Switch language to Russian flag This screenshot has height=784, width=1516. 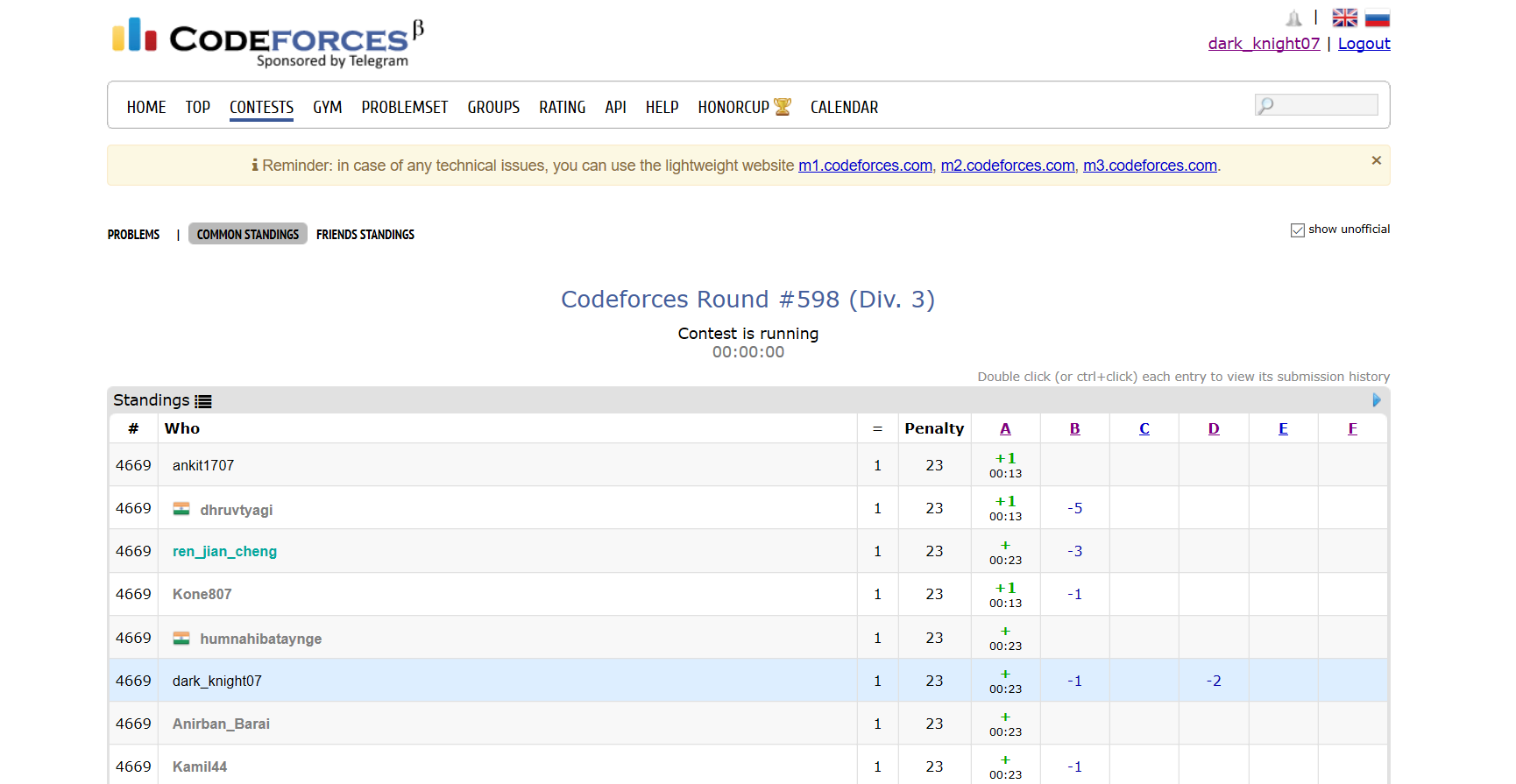[1378, 18]
